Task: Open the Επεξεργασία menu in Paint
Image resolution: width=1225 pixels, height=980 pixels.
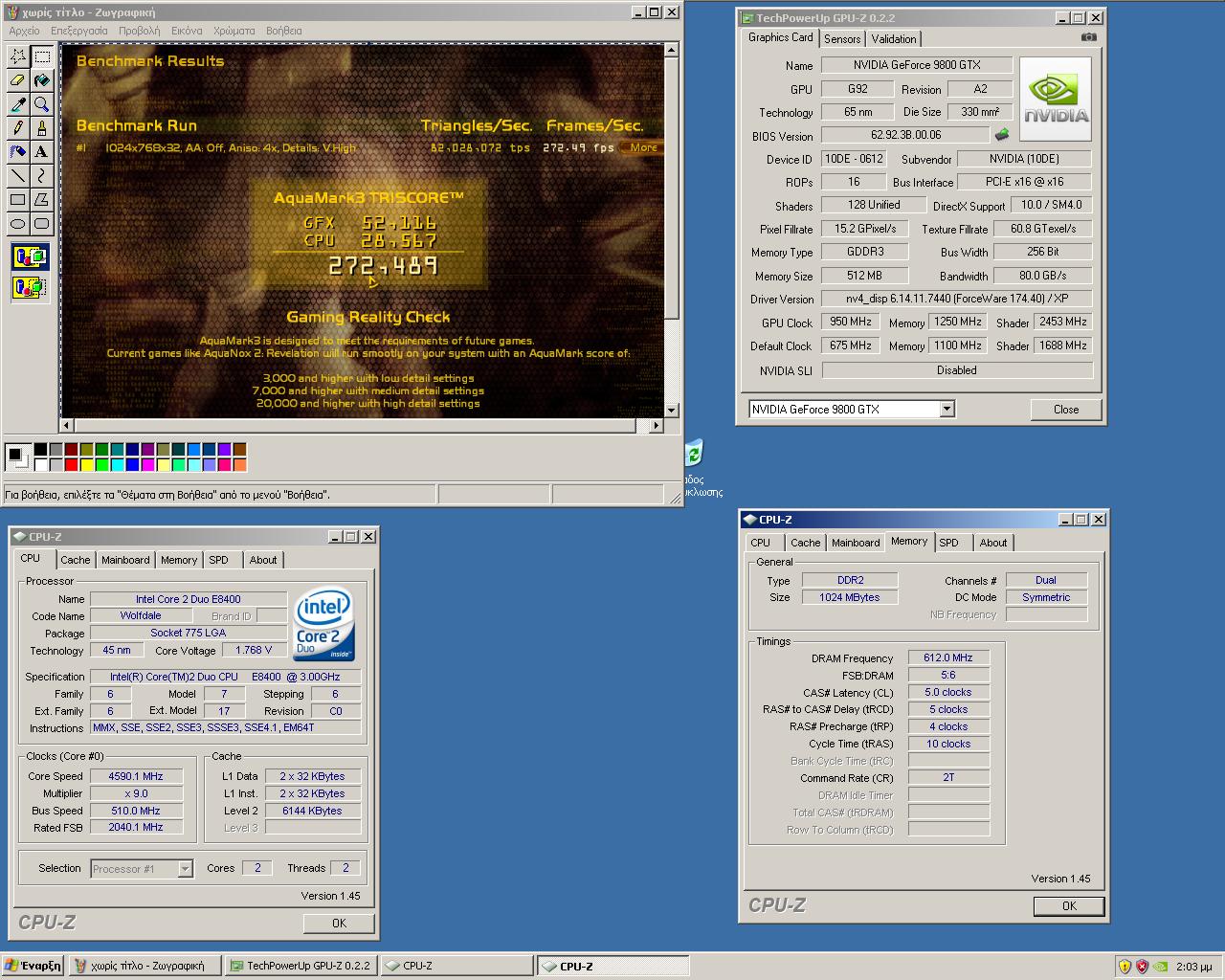Action: (x=79, y=31)
